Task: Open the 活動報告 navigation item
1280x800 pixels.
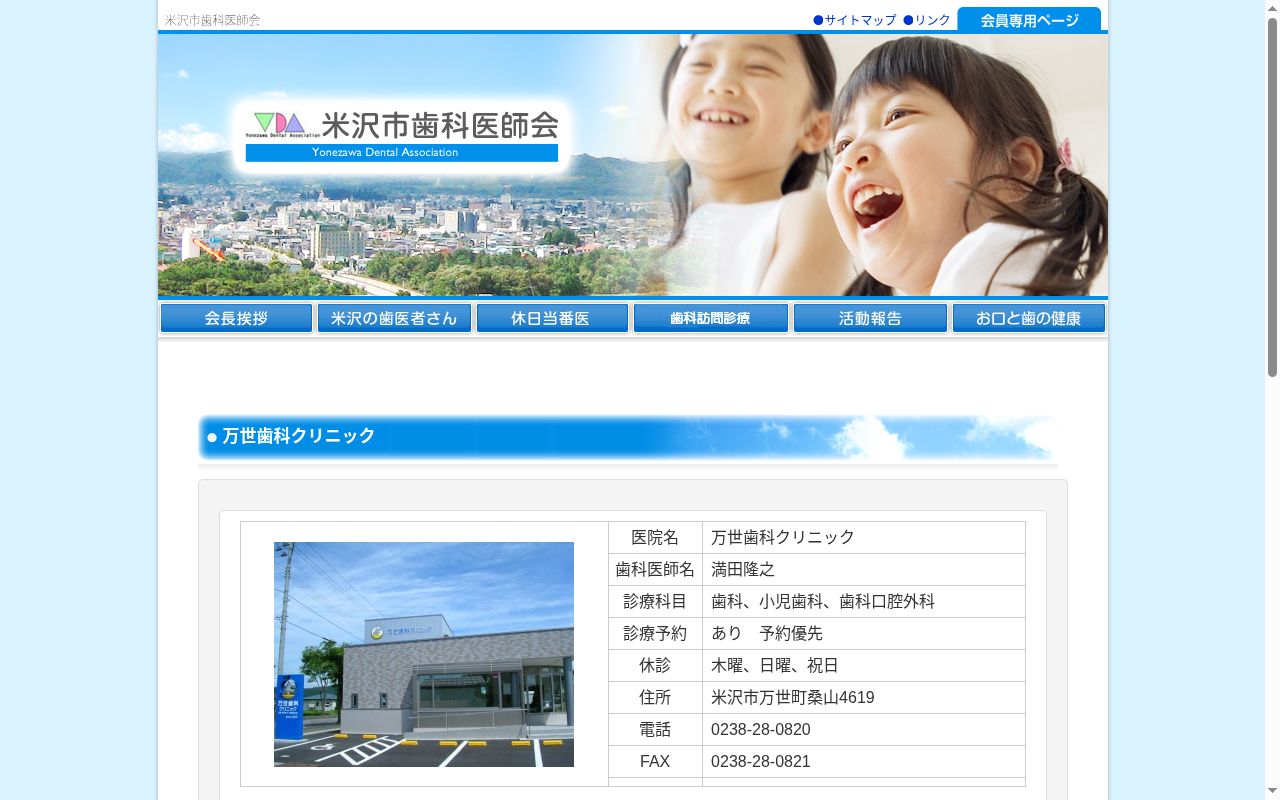Action: [x=870, y=318]
